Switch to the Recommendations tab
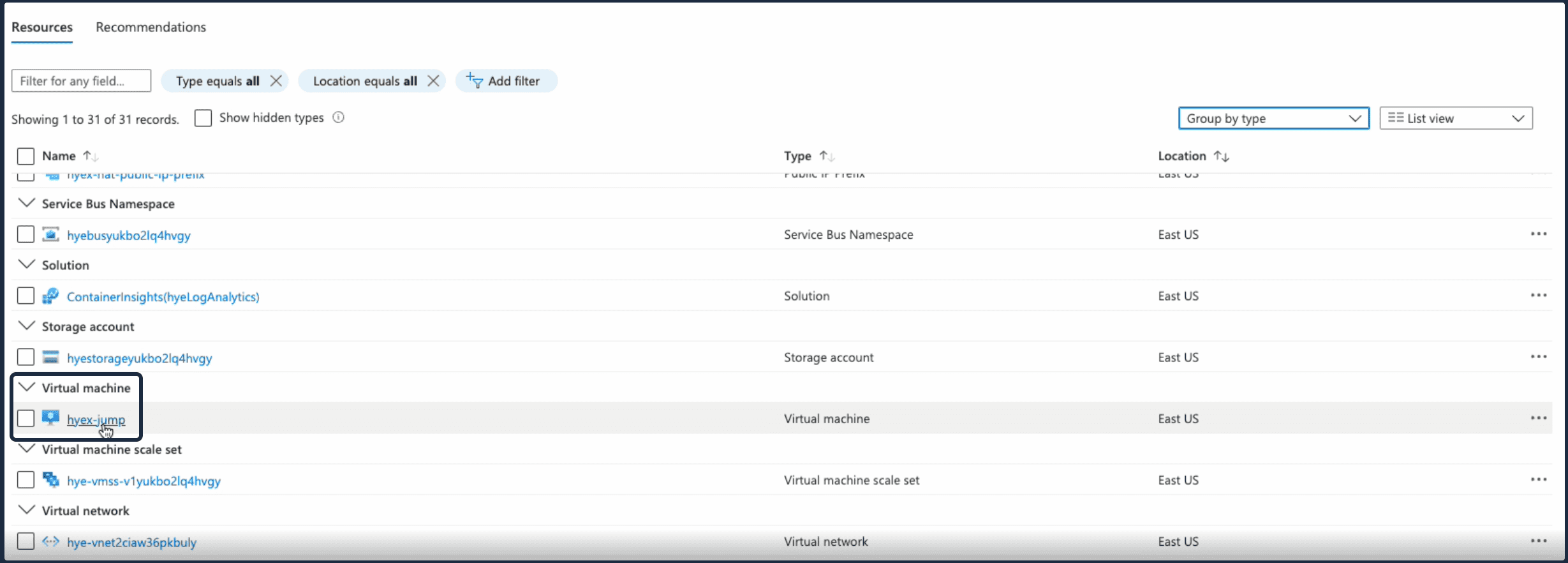Image resolution: width=1568 pixels, height=563 pixels. click(151, 27)
